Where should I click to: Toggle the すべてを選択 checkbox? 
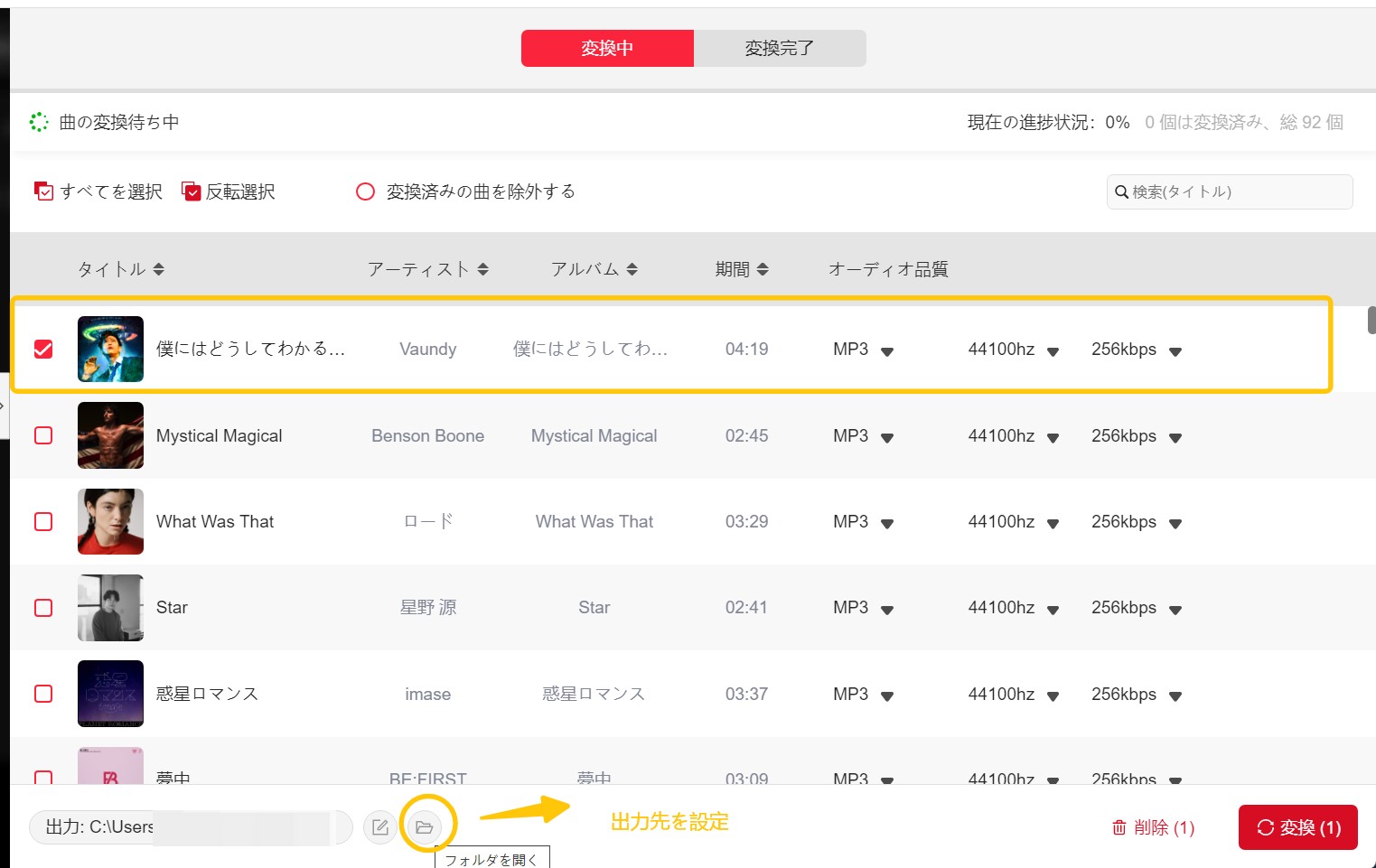(x=44, y=191)
